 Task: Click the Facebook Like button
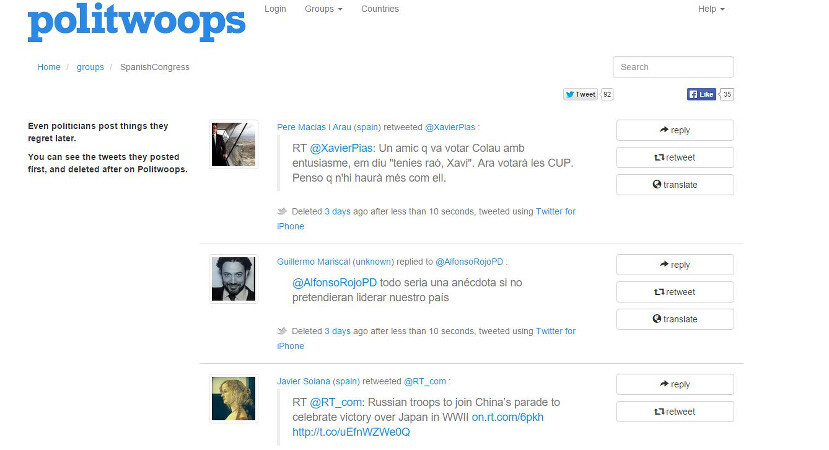701,95
